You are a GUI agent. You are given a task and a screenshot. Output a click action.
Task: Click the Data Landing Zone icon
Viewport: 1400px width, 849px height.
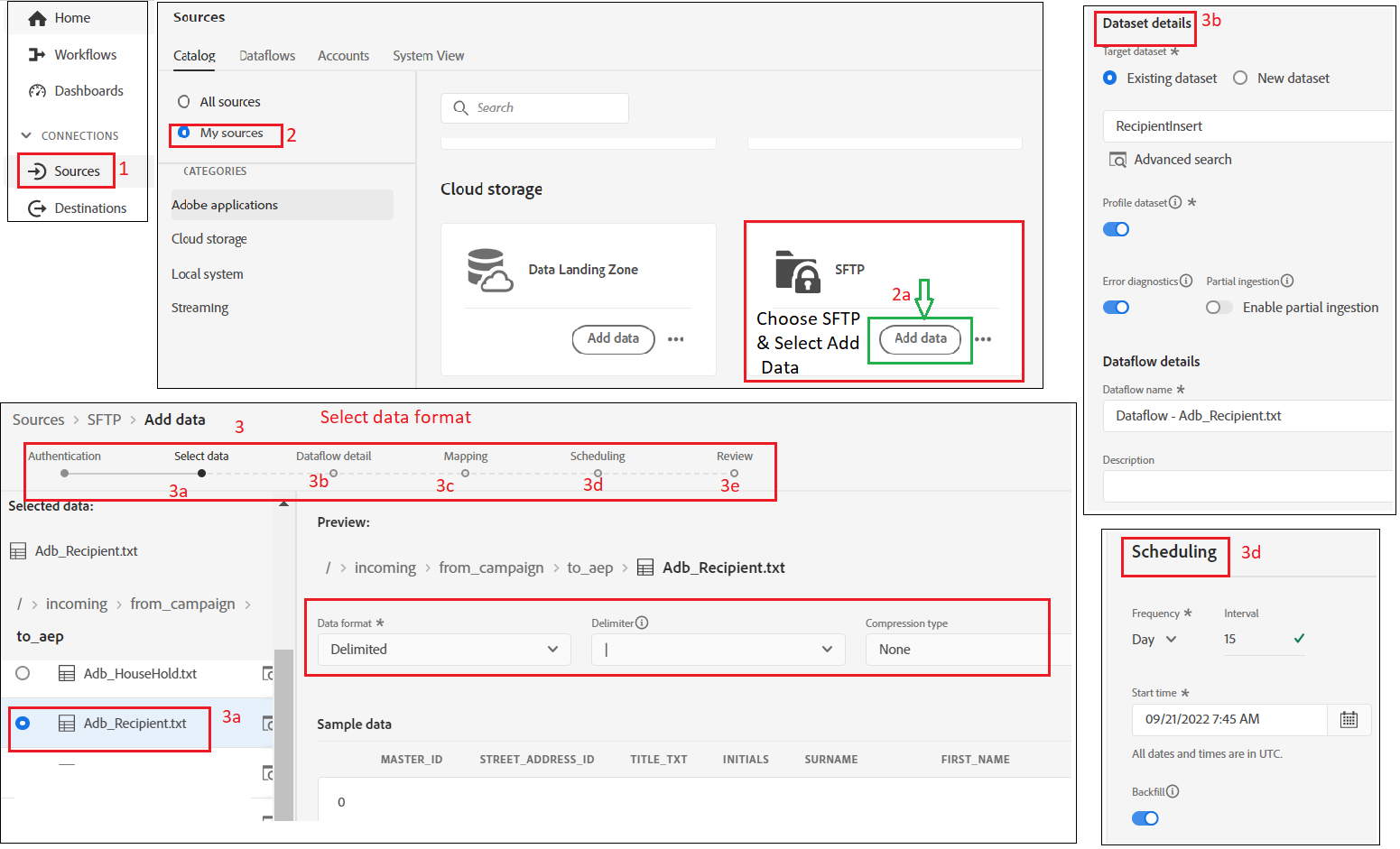(x=488, y=268)
